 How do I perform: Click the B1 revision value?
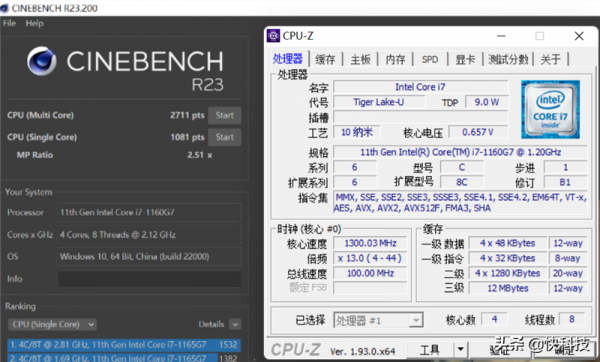[565, 182]
